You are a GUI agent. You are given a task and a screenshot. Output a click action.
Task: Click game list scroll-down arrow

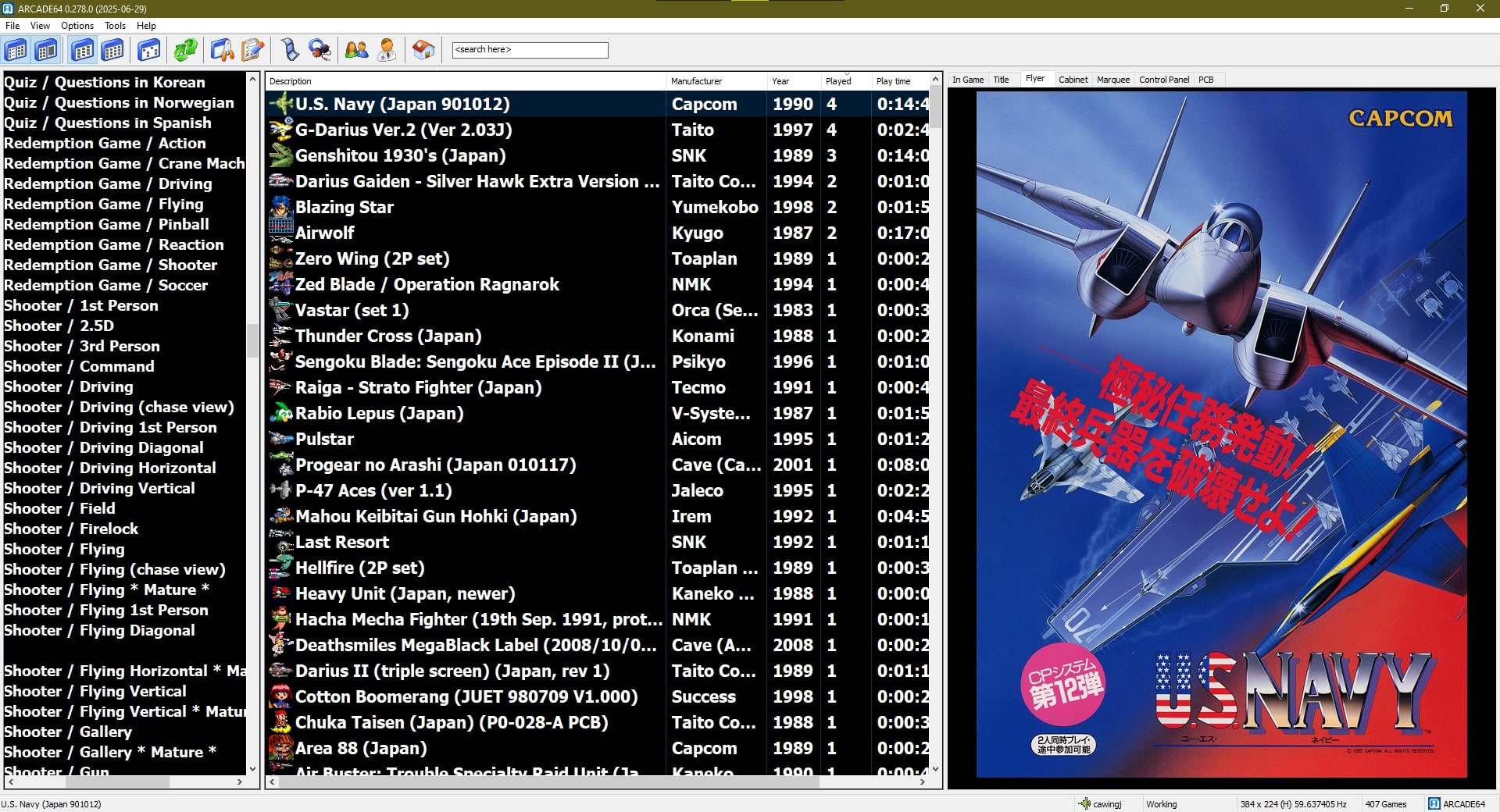(x=935, y=769)
